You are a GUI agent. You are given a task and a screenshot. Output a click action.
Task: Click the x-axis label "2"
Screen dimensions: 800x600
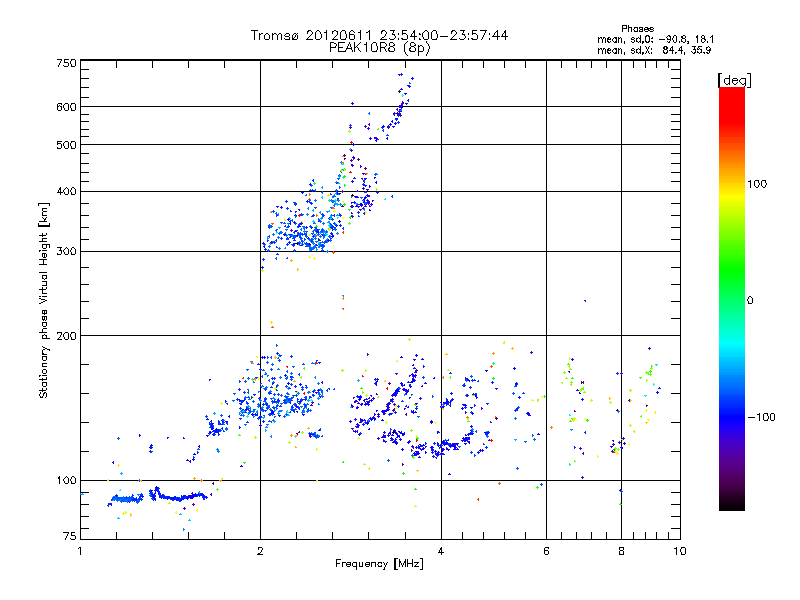[260, 551]
